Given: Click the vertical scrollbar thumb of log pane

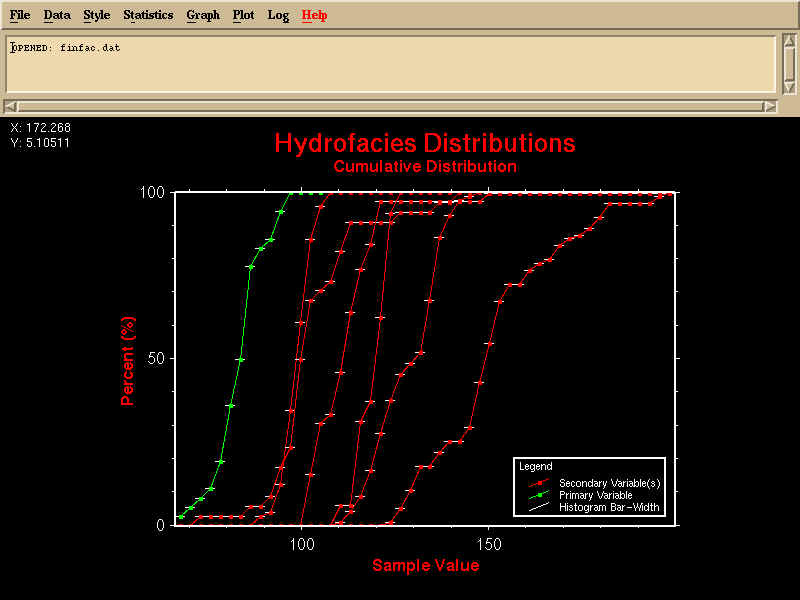Looking at the screenshot, I should click(x=789, y=64).
